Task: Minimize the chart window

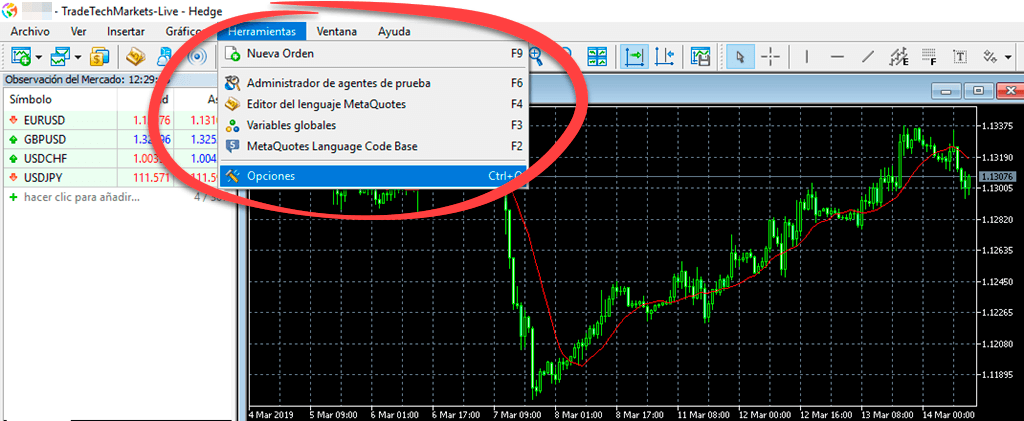Action: [x=947, y=91]
